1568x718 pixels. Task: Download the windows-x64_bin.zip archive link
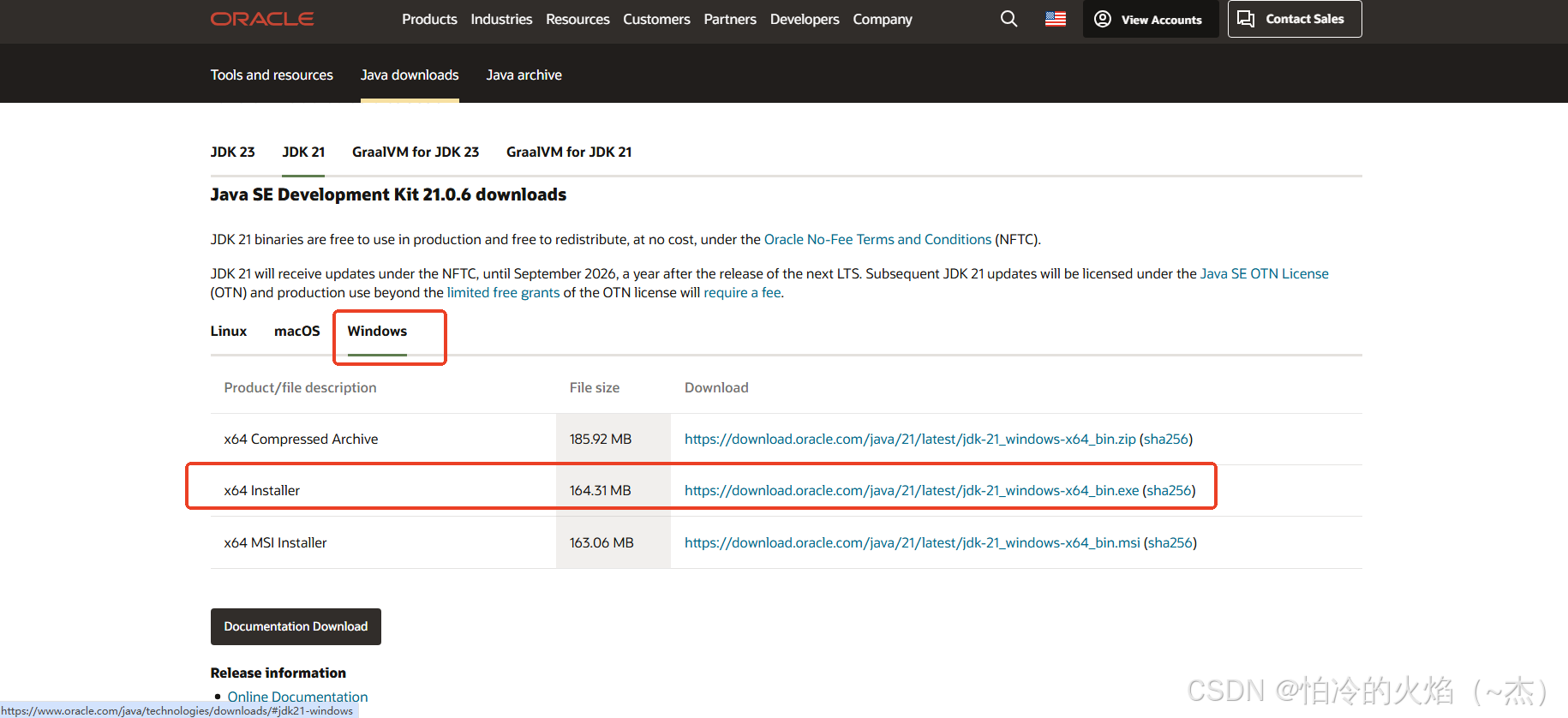point(910,439)
